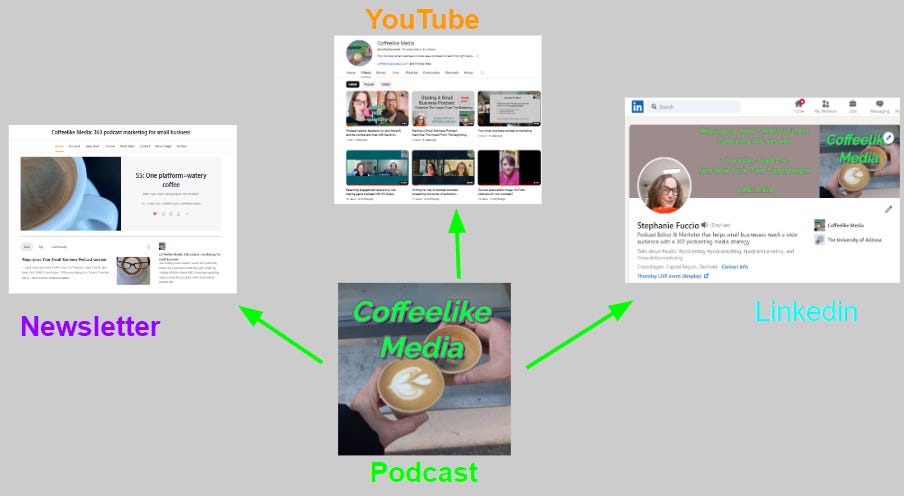Image resolution: width=904 pixels, height=496 pixels.
Task: Click the newsletter title 'Coffeelike Media: 360 podcast marketing'
Action: coord(121,132)
